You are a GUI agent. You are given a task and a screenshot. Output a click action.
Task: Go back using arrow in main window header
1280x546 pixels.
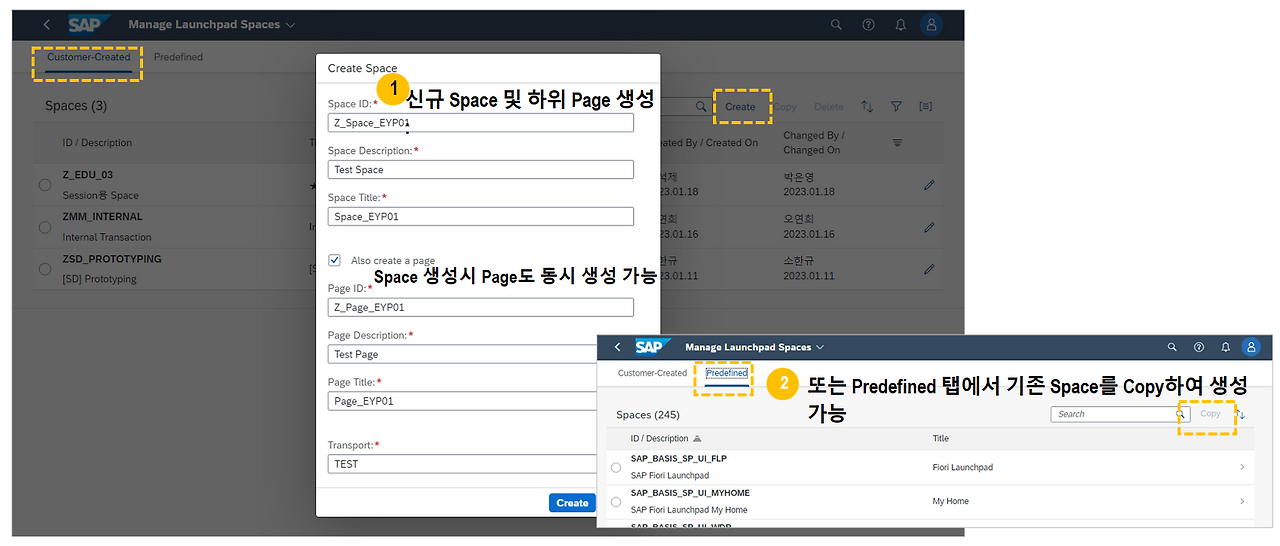46,25
